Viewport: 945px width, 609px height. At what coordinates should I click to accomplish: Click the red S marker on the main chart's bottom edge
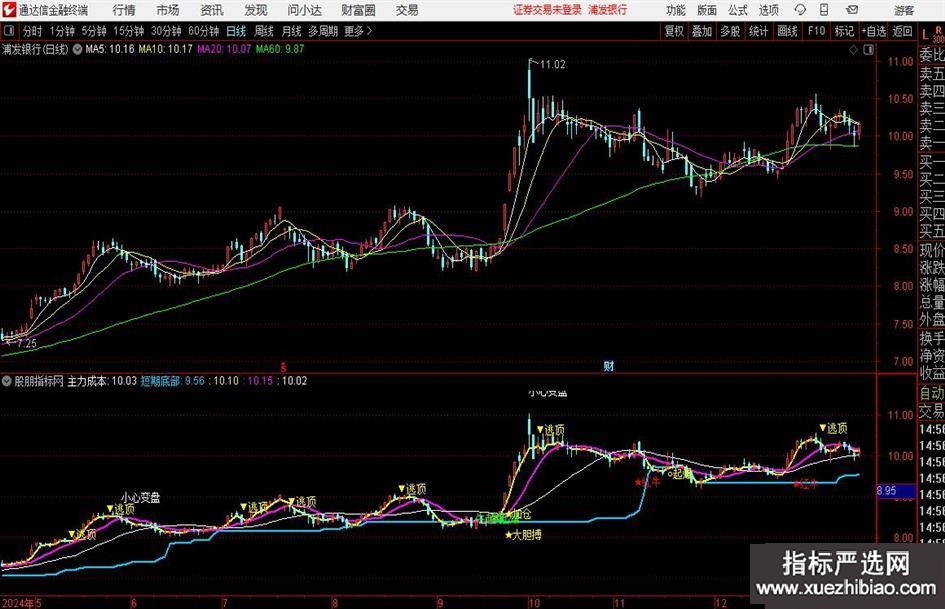[283, 367]
